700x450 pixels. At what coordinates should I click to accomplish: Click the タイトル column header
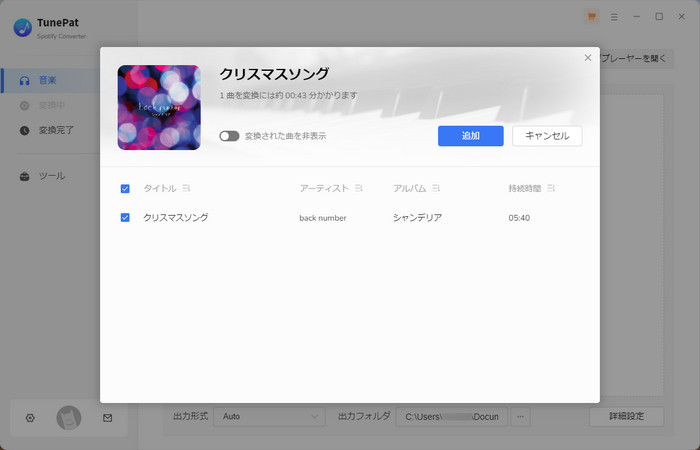point(160,188)
